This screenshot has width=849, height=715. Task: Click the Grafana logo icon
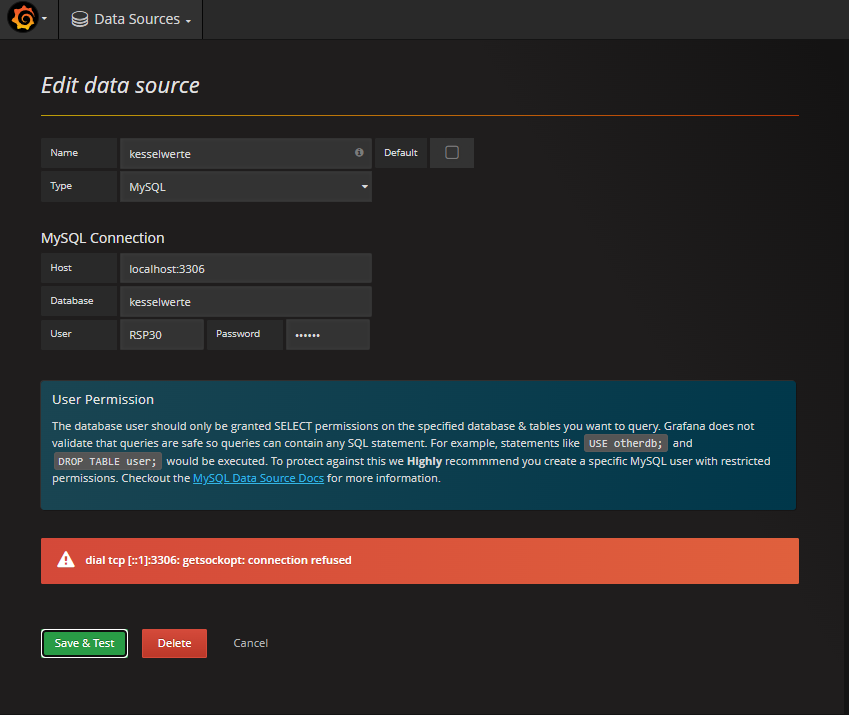click(x=23, y=19)
